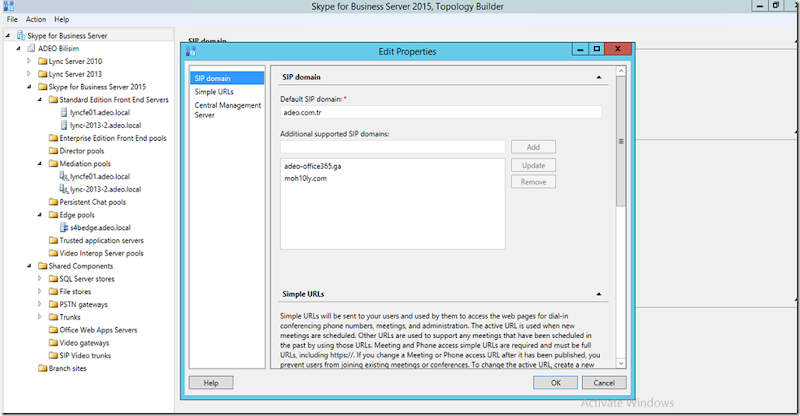Select the Video gateways tree item
This screenshot has width=800, height=416.
point(84,342)
